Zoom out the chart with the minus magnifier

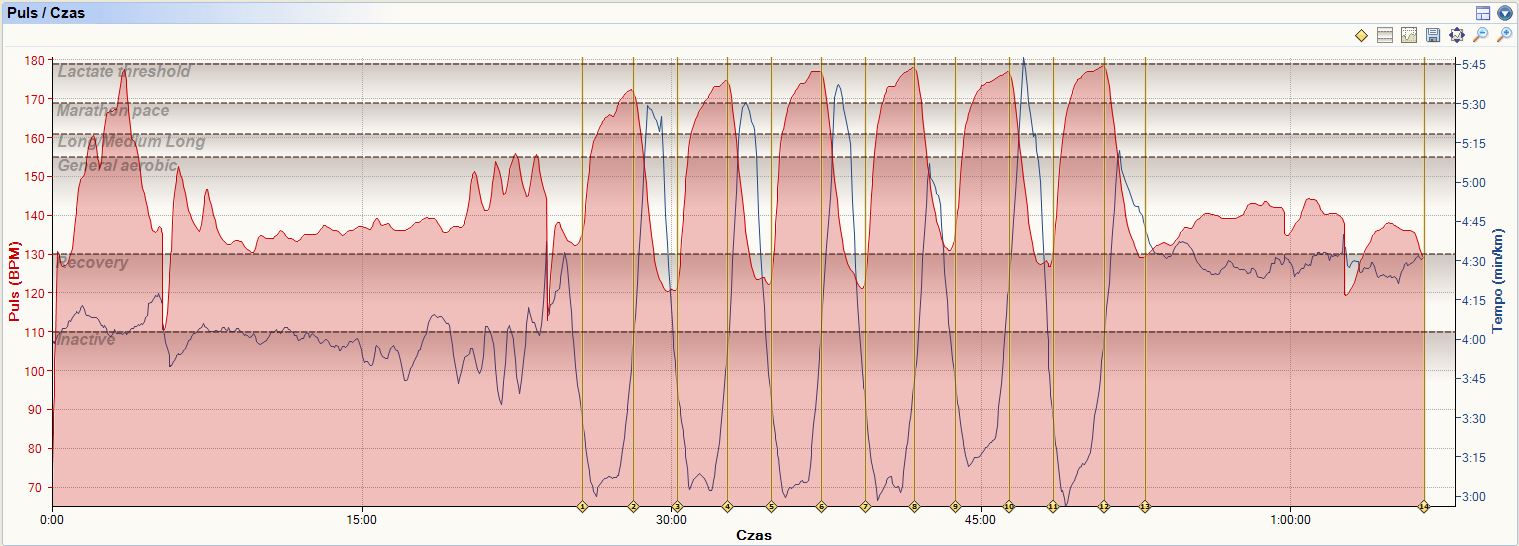tap(1481, 36)
